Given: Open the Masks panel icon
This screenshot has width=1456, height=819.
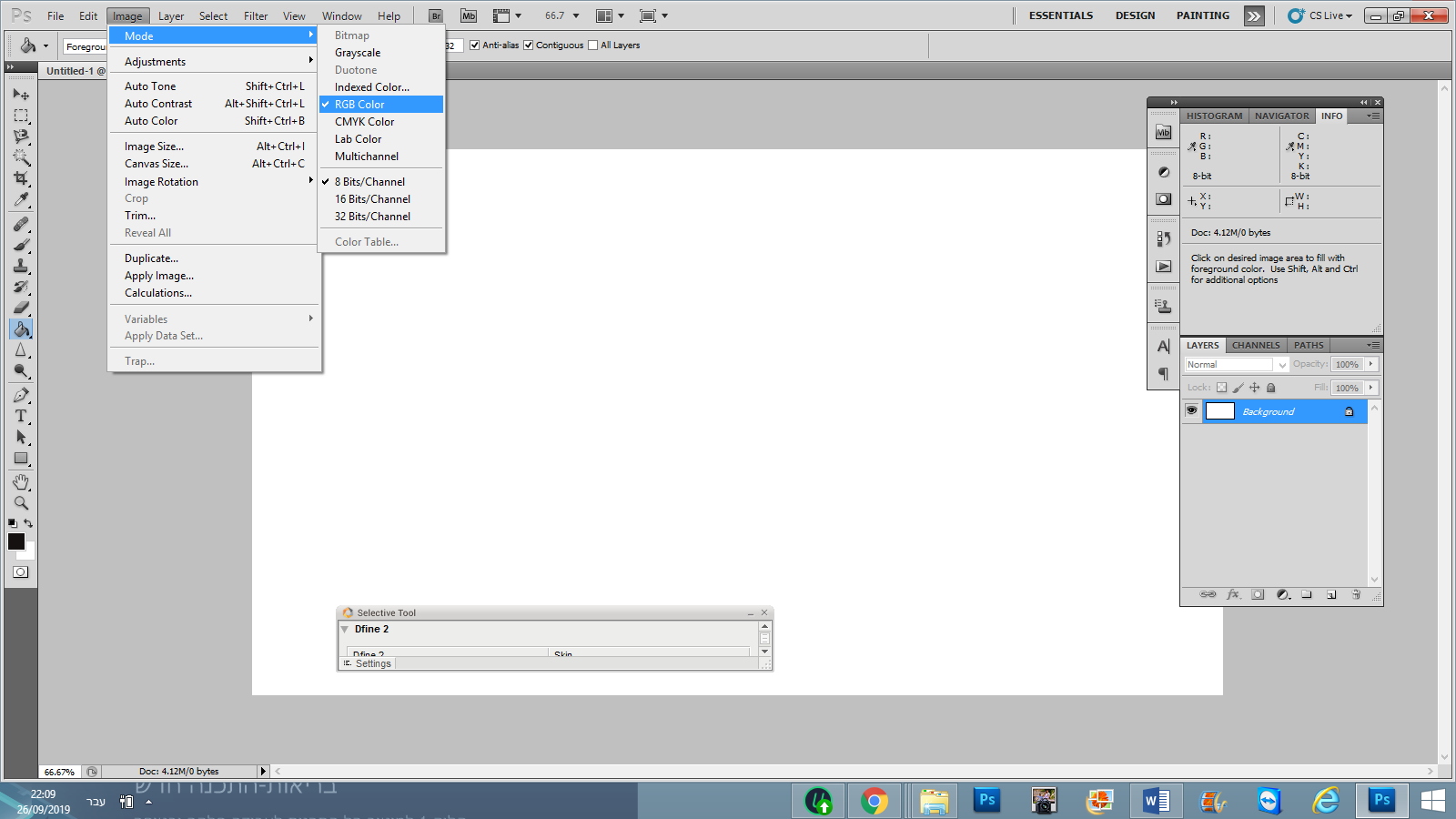Looking at the screenshot, I should tap(1163, 198).
